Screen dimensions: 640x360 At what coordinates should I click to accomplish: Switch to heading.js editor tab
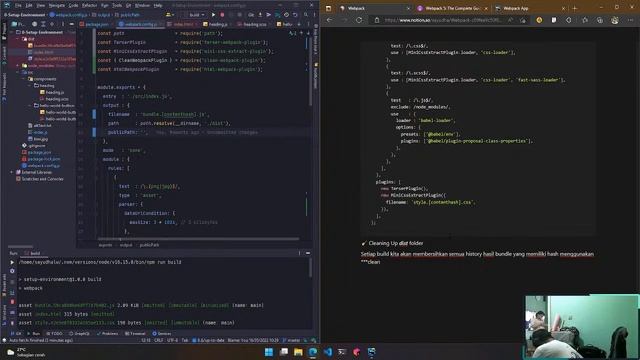[x=216, y=24]
